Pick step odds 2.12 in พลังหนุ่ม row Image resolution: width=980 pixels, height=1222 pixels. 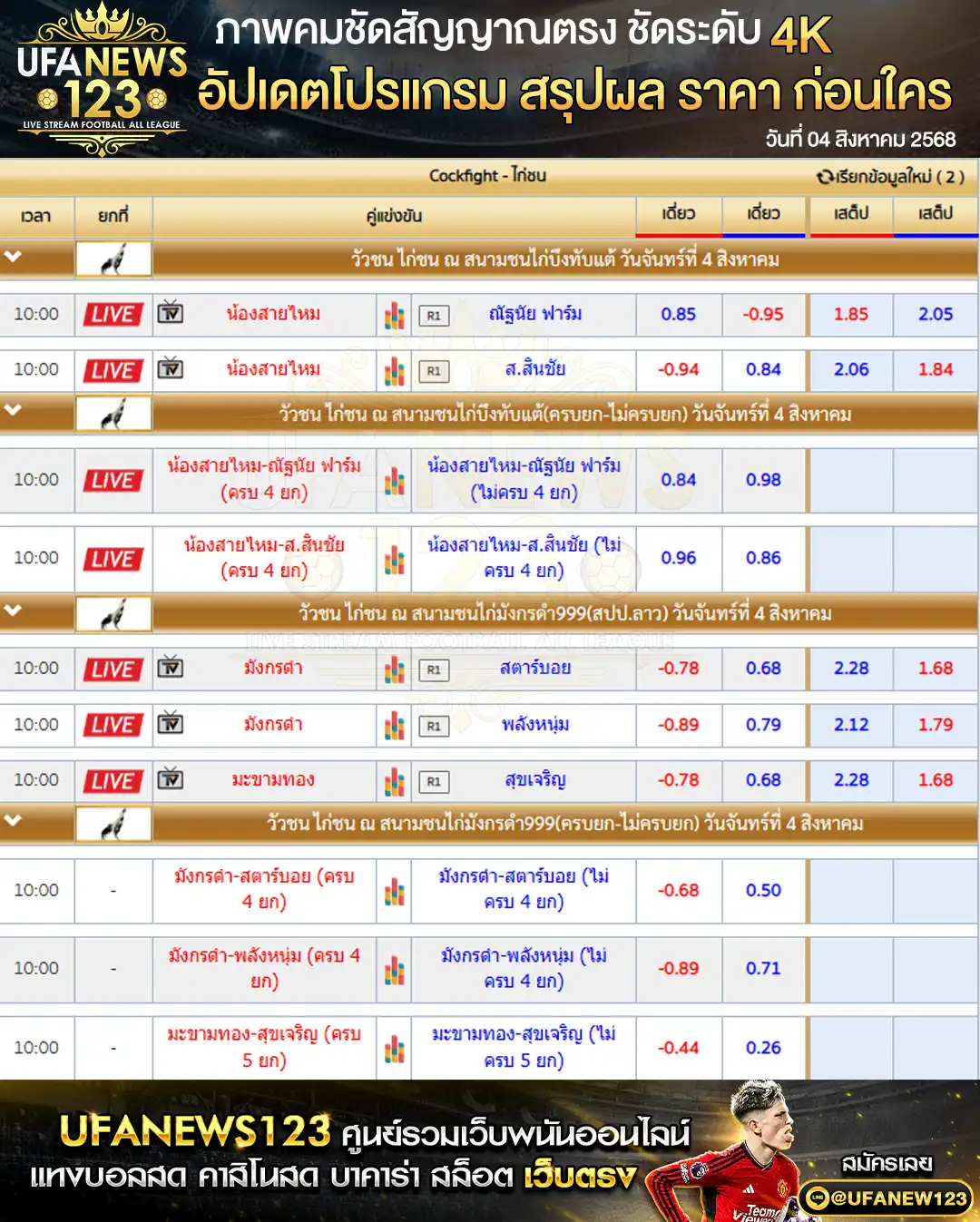click(x=851, y=725)
